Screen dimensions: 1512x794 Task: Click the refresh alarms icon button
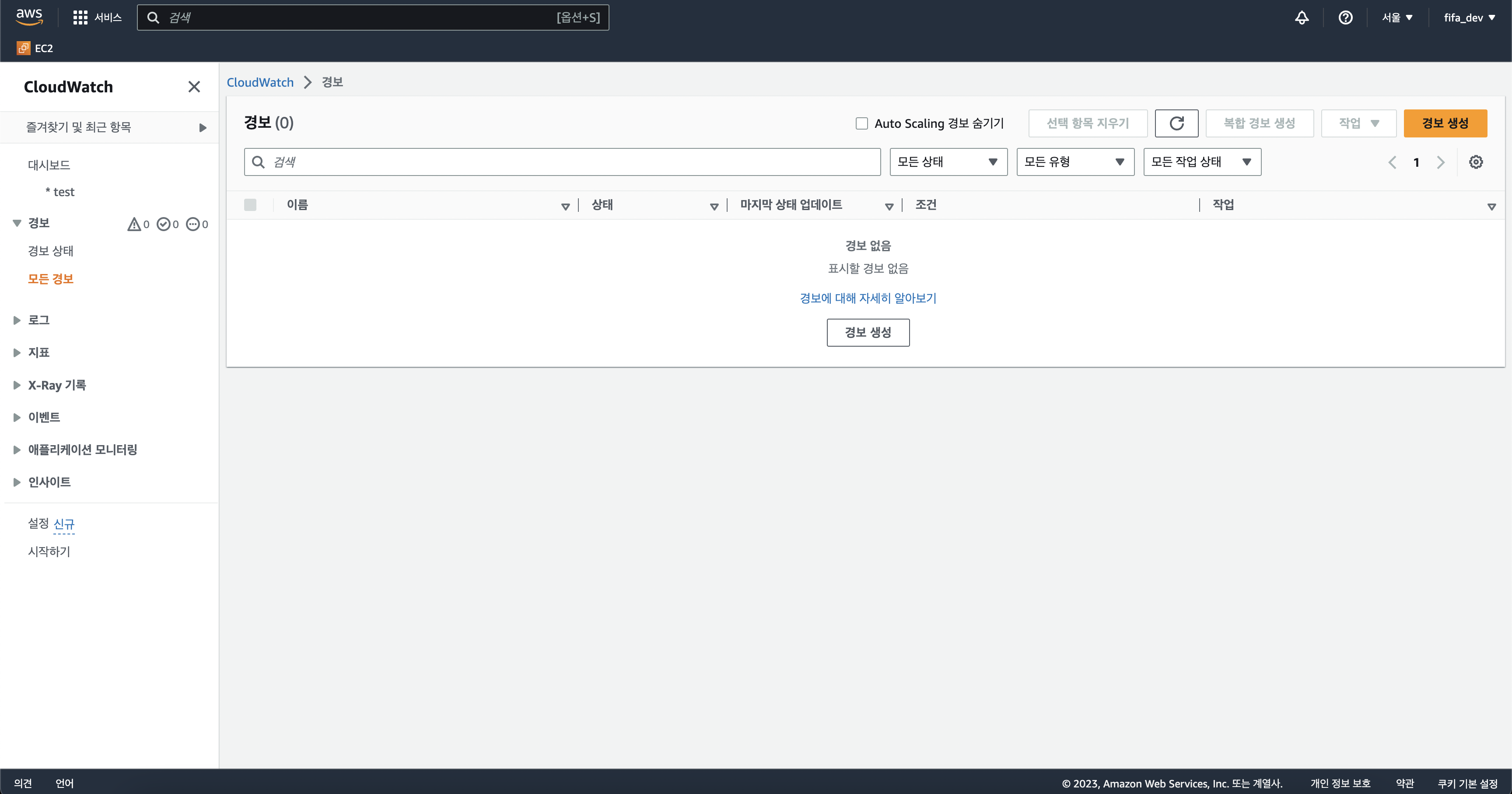coord(1176,123)
